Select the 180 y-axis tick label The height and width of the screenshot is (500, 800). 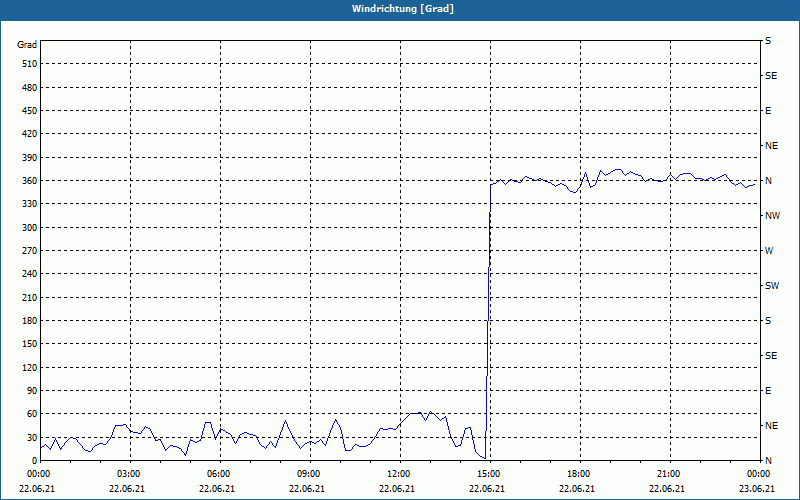click(29, 321)
